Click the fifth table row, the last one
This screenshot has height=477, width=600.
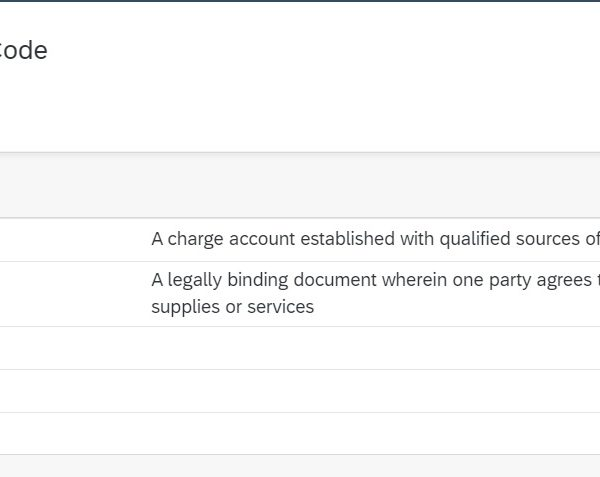click(x=300, y=434)
